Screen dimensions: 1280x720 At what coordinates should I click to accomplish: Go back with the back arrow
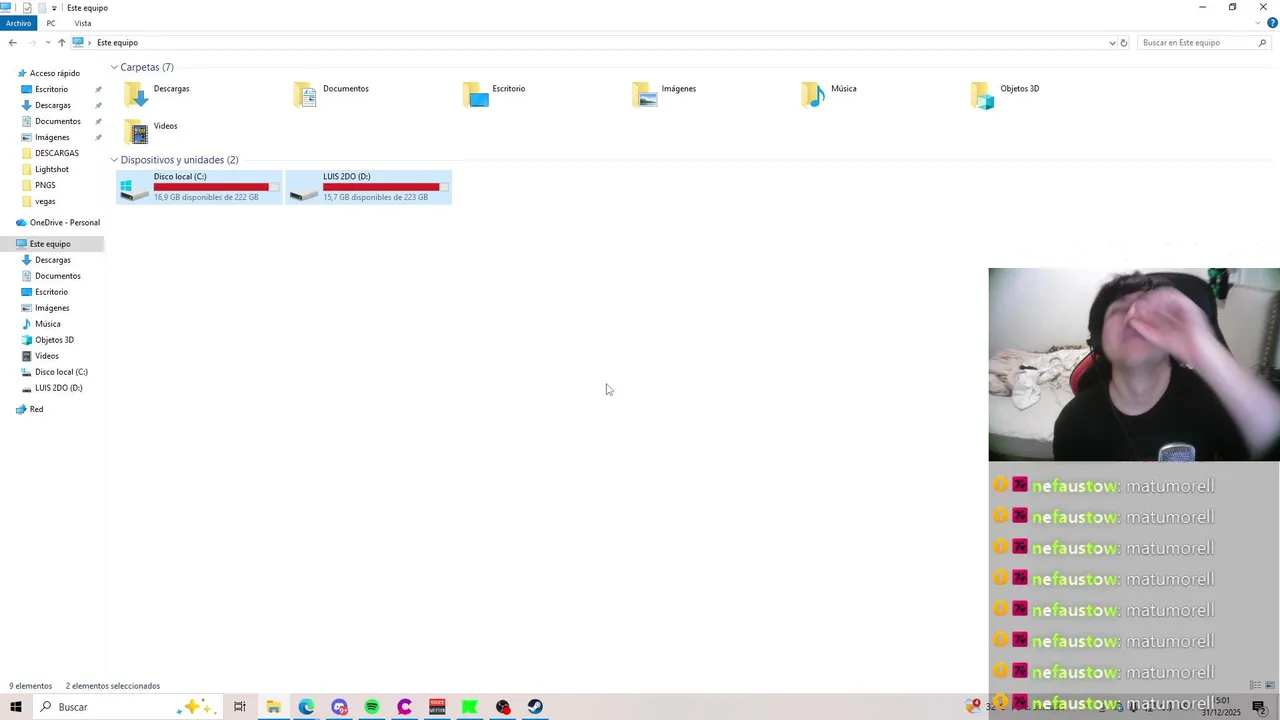click(12, 42)
